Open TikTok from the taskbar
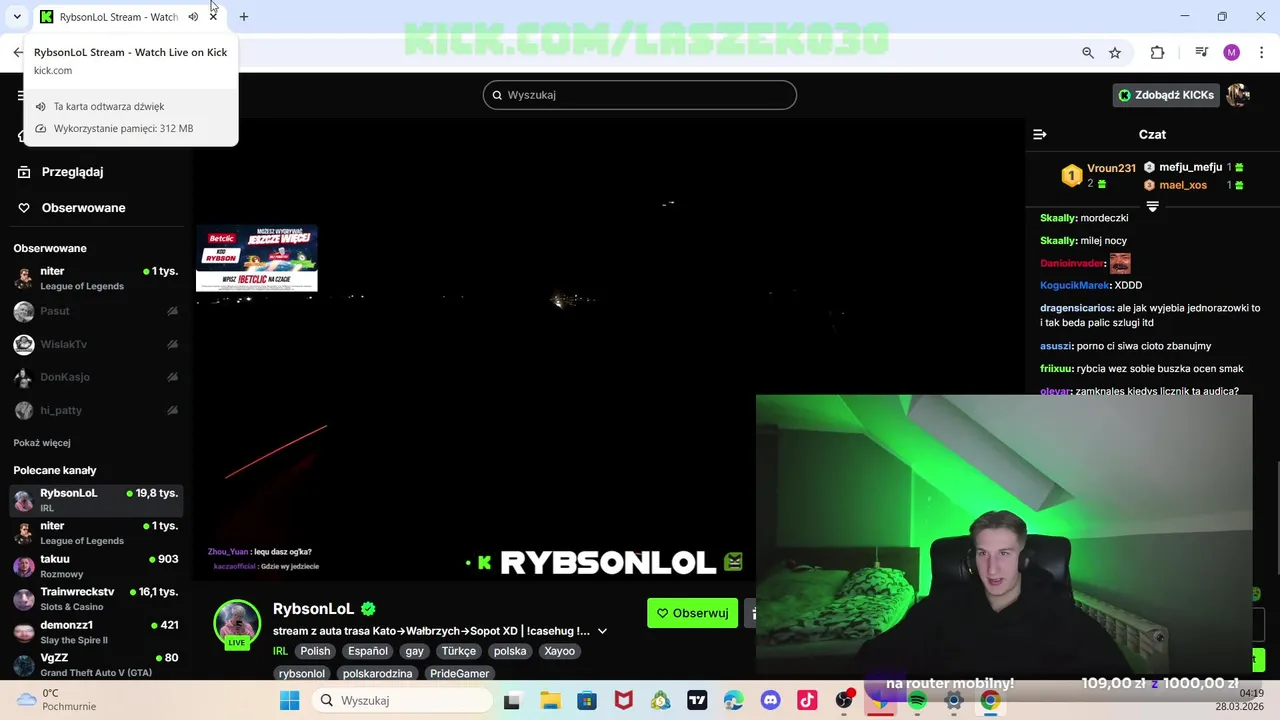Screen dimensions: 1280x720 (x=807, y=700)
